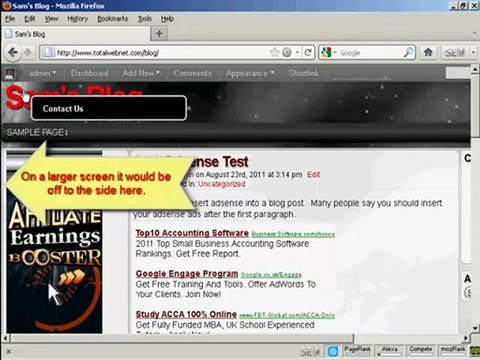Open the SEO toolbar dropdown arrow
Viewport: 480px width, 360px height.
click(x=473, y=52)
